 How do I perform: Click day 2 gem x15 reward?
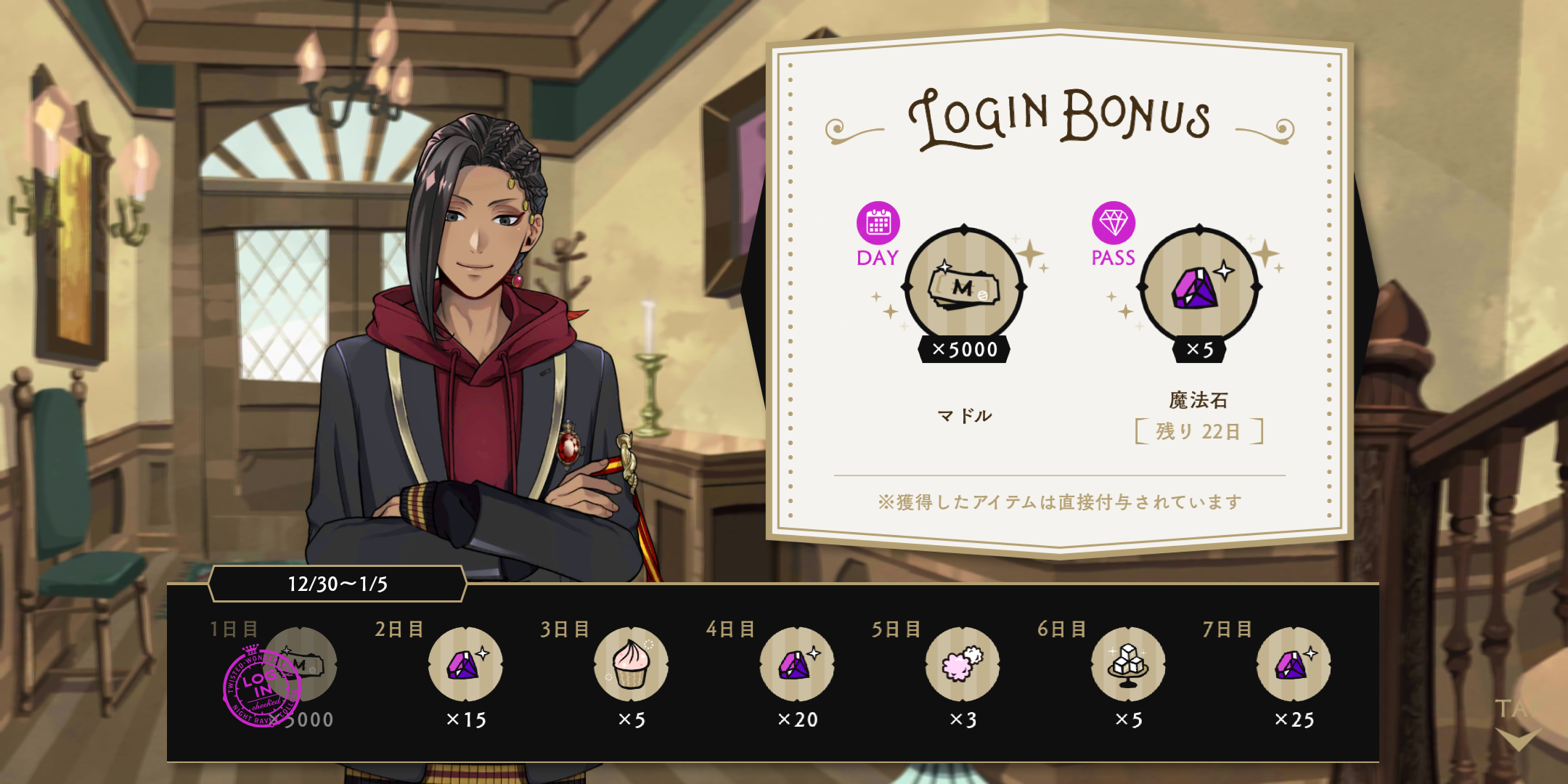coord(465,664)
